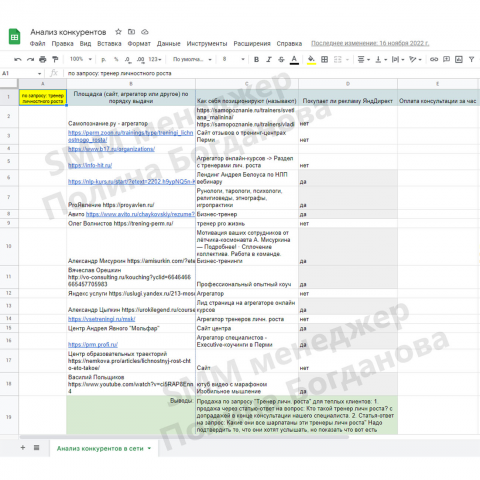
Task: Open the Вид menu
Action: [85, 44]
